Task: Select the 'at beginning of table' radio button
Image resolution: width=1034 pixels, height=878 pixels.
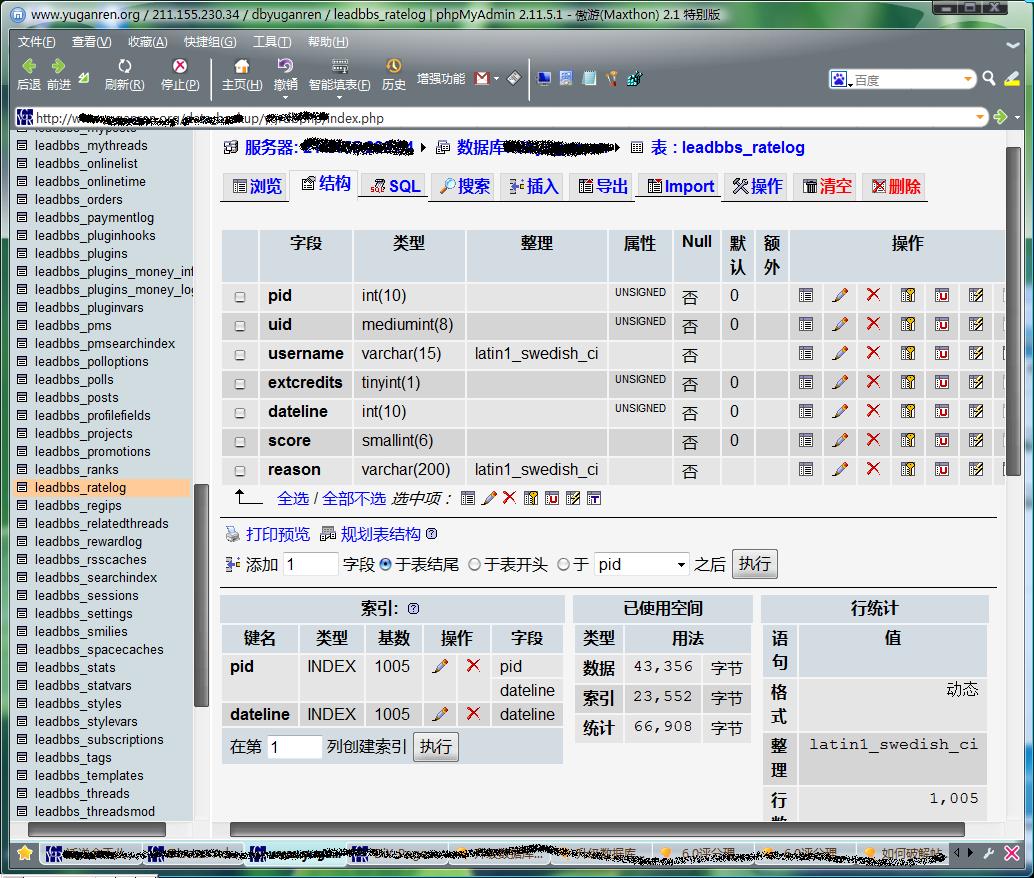Action: tap(475, 565)
